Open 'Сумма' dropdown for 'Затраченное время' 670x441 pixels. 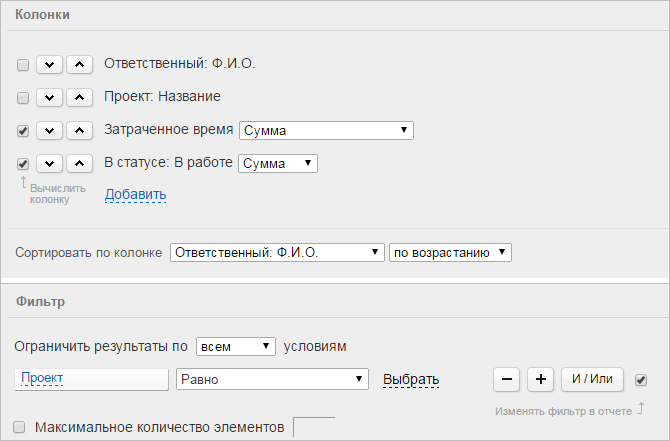pyautogui.click(x=326, y=130)
